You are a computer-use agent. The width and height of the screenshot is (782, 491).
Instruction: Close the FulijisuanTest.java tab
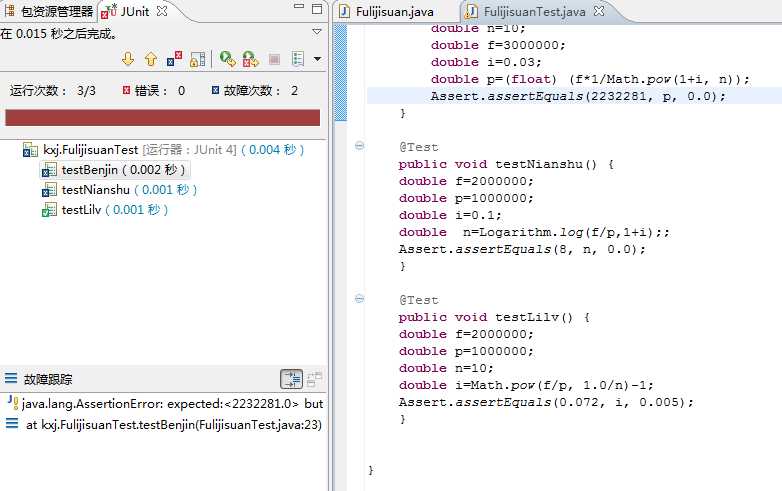599,11
